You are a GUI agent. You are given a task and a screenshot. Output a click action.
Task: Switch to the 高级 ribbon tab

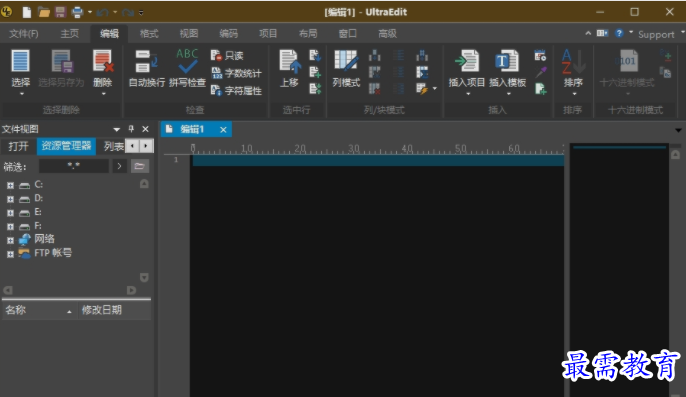pos(387,34)
